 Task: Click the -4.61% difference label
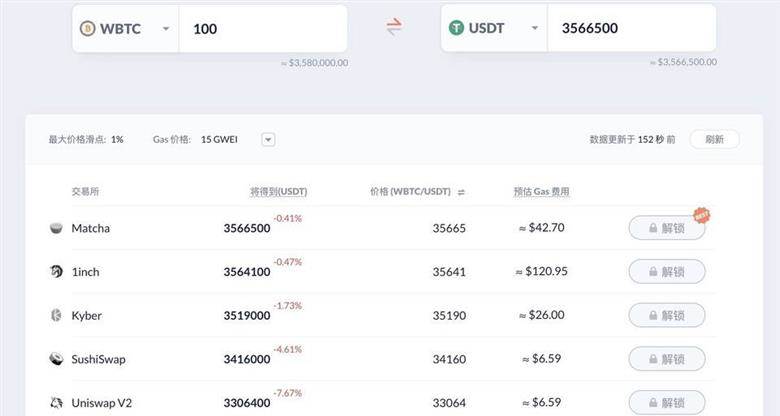[288, 349]
